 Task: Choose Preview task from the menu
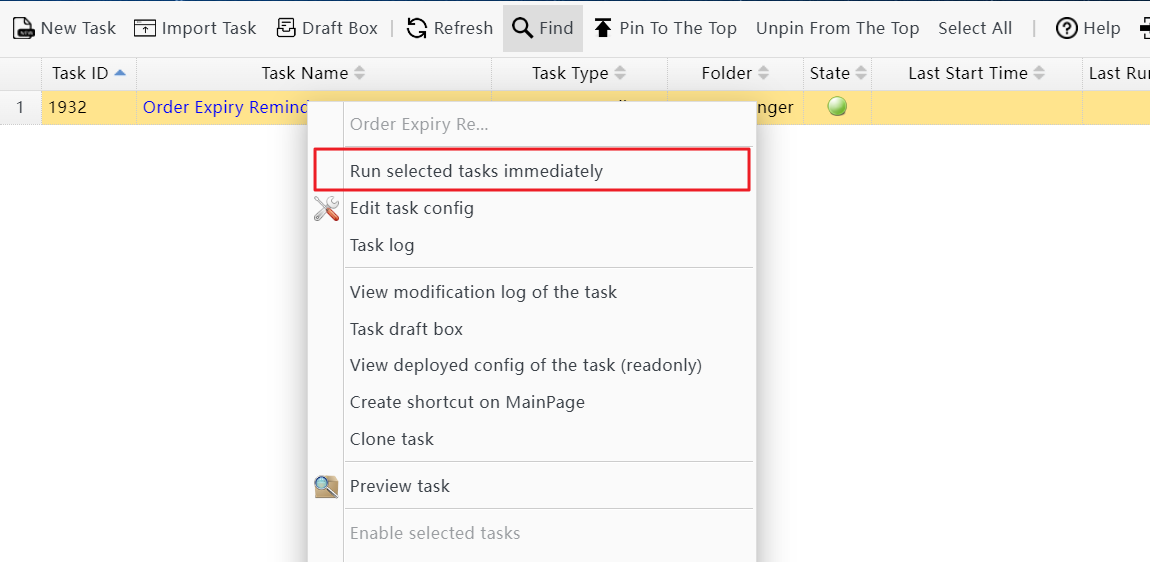point(400,486)
